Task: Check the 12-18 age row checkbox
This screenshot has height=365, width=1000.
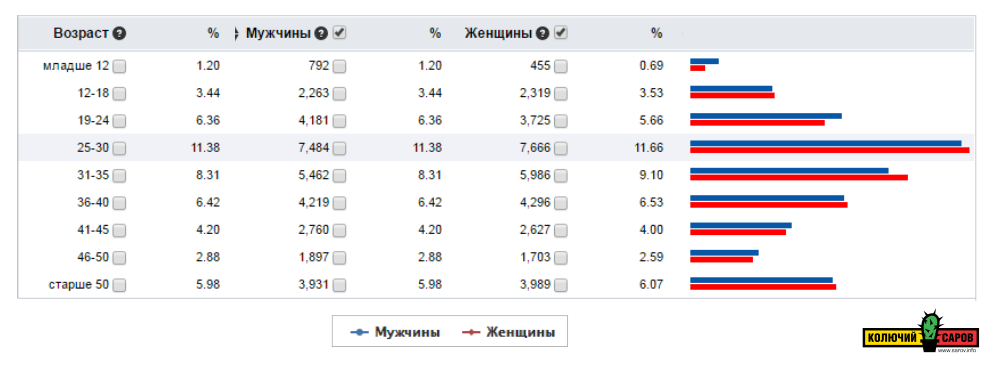Action: 119,94
